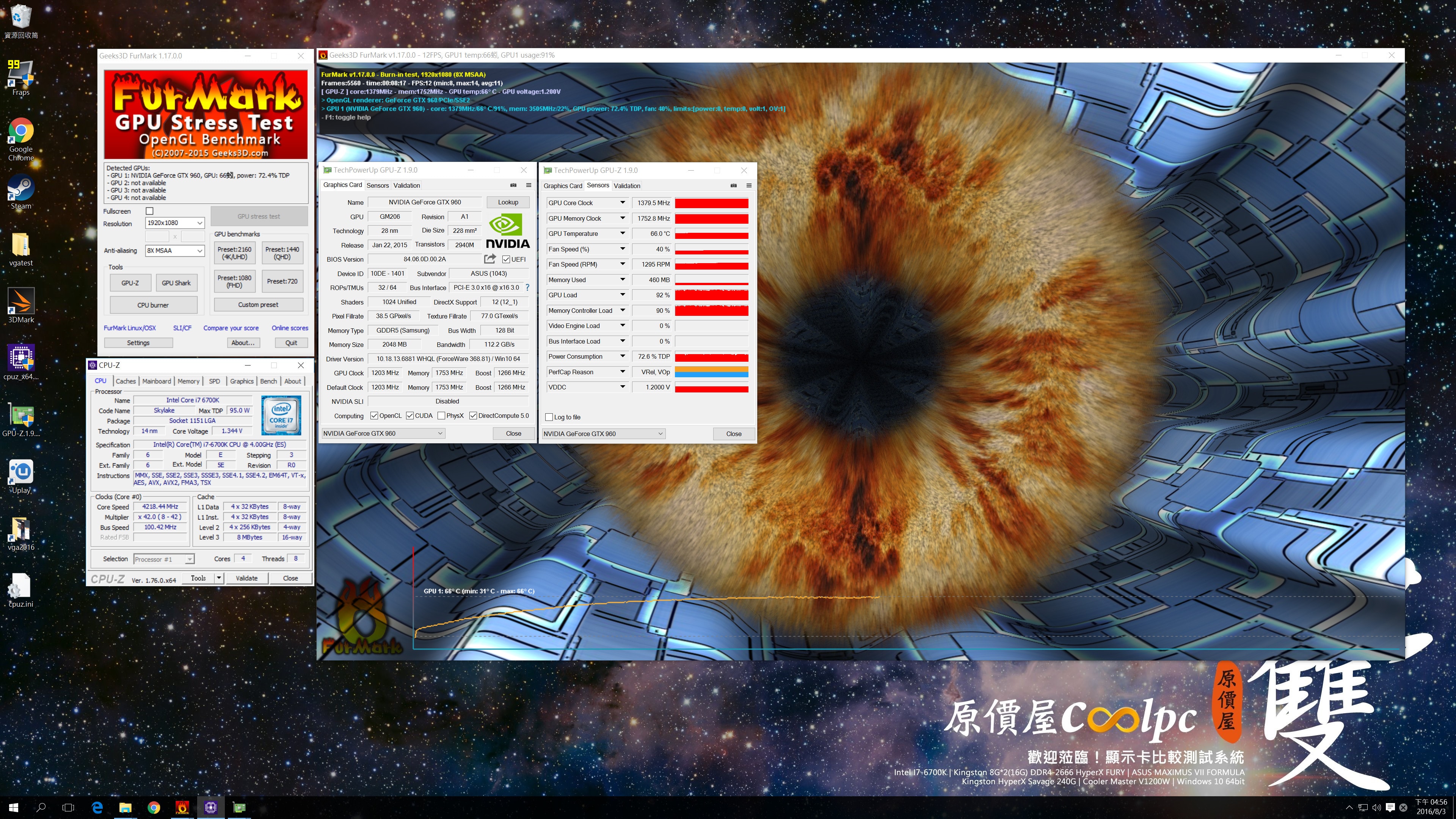Expand the PerfCap Reason sensor dropdown
Image resolution: width=1456 pixels, height=819 pixels.
622,371
